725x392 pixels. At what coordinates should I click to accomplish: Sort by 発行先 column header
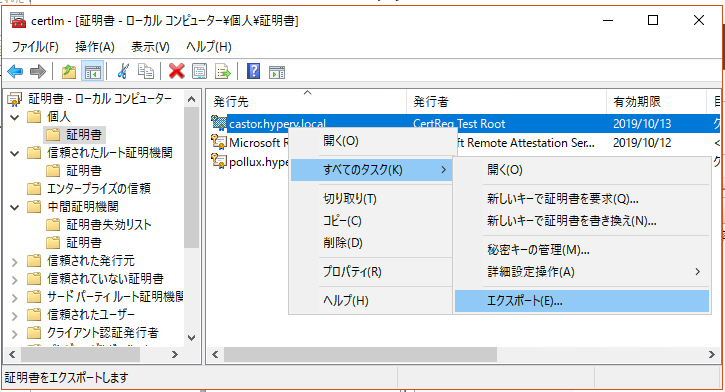click(x=307, y=101)
